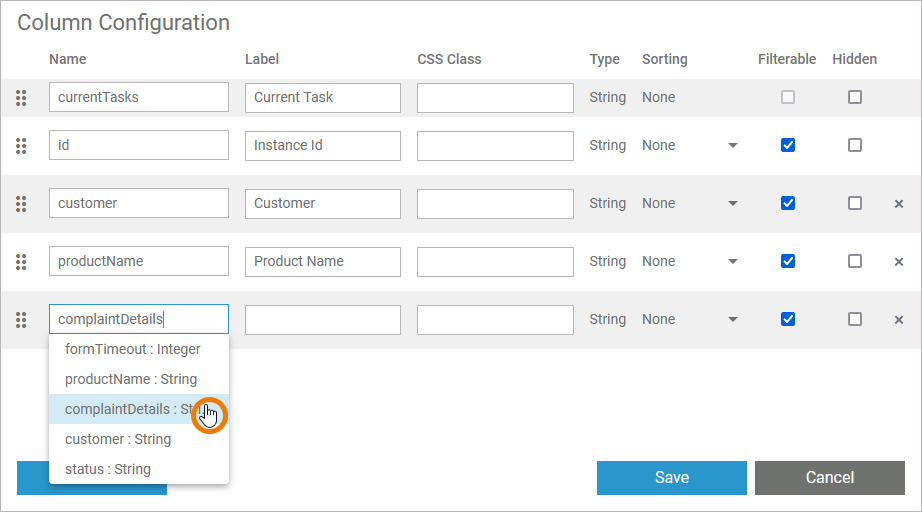Click the drag handle beside complaintDetails row

(x=21, y=320)
